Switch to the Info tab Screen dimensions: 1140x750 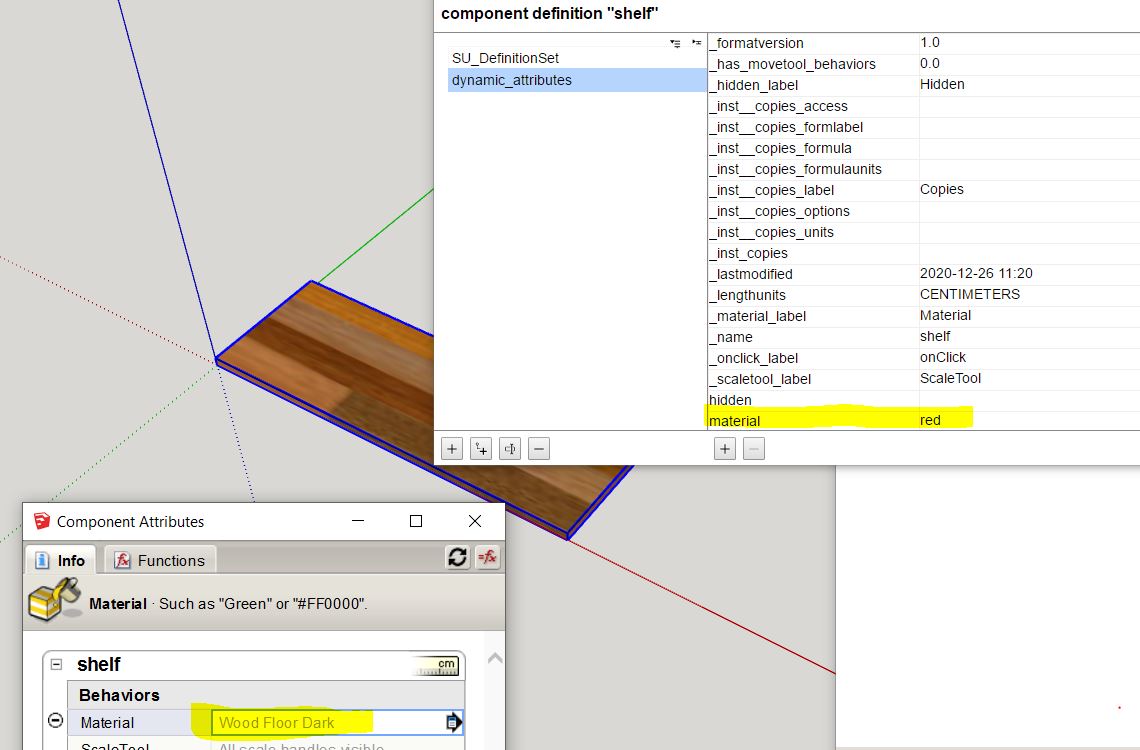60,559
